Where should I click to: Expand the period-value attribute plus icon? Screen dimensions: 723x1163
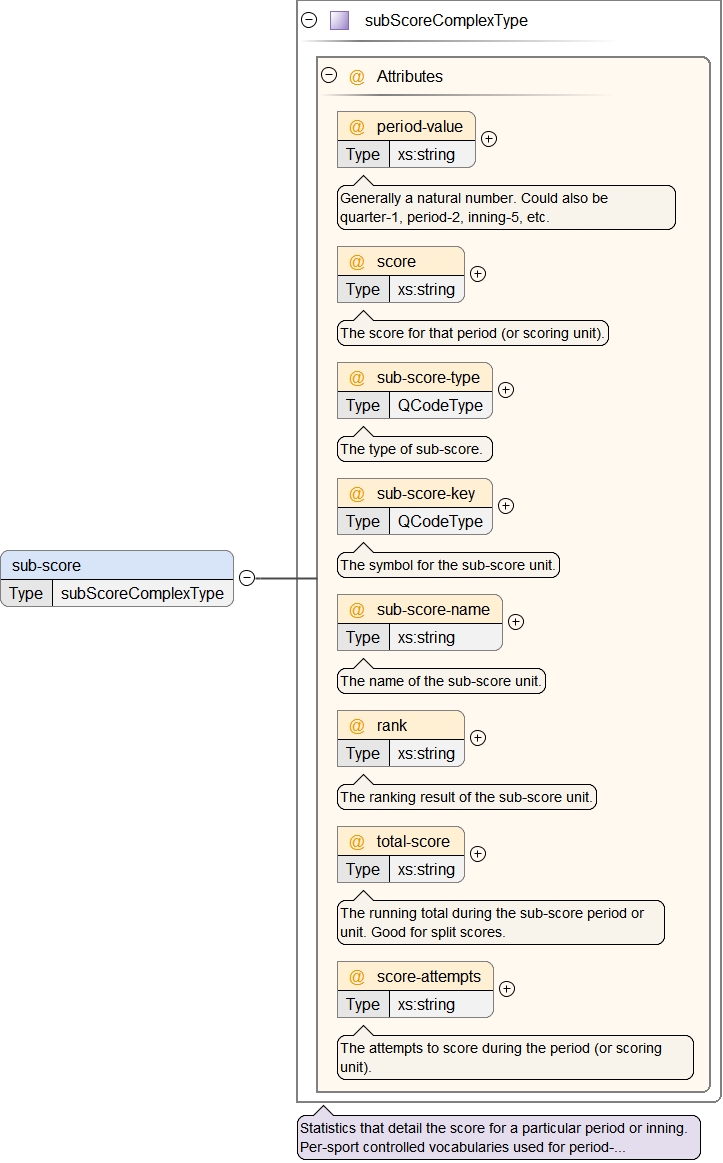click(x=489, y=139)
